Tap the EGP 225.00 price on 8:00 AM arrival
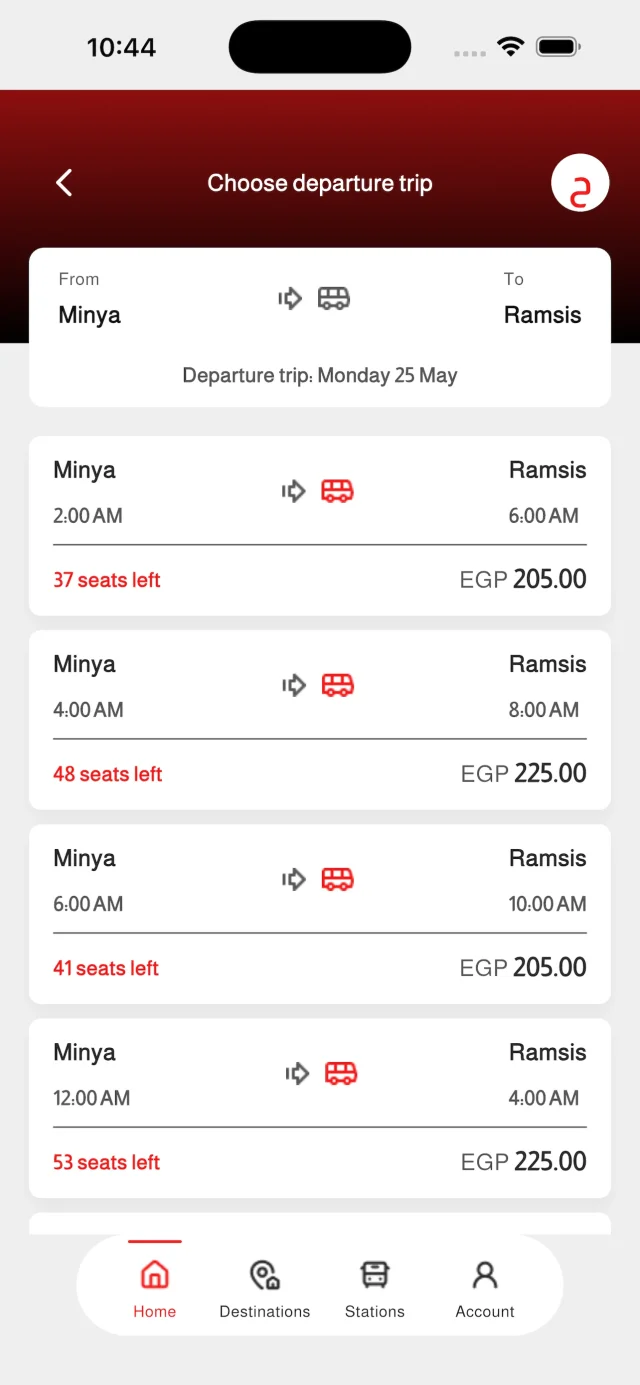The height and width of the screenshot is (1385, 640). (524, 773)
